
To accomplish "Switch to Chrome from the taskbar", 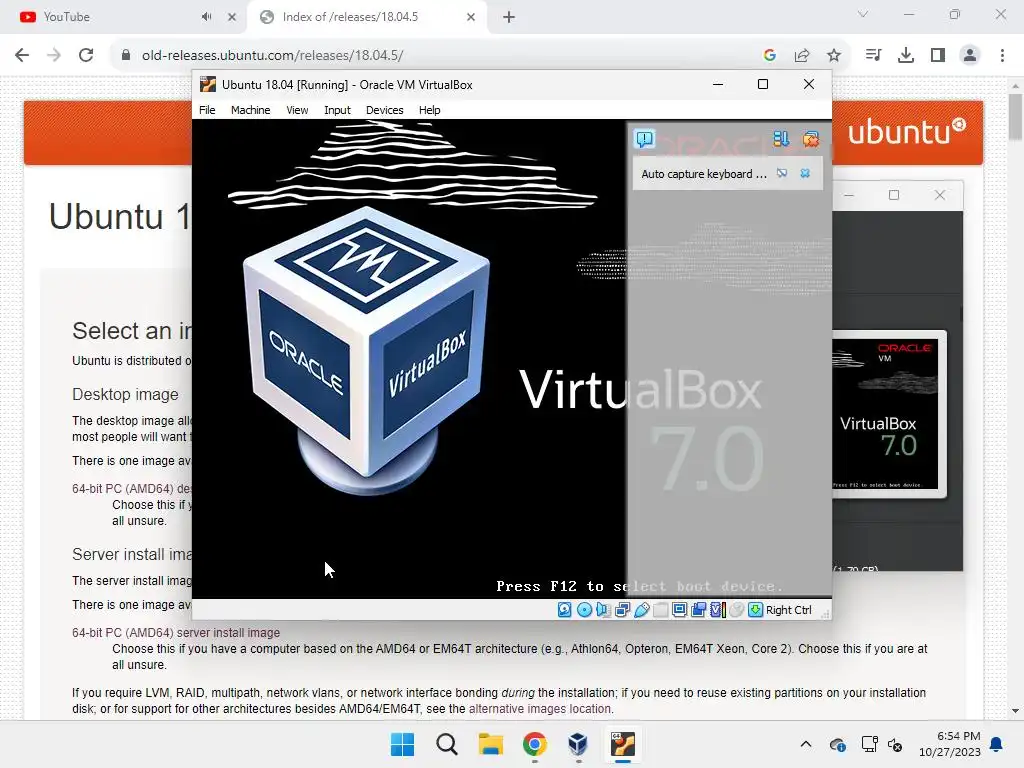I will pos(534,744).
